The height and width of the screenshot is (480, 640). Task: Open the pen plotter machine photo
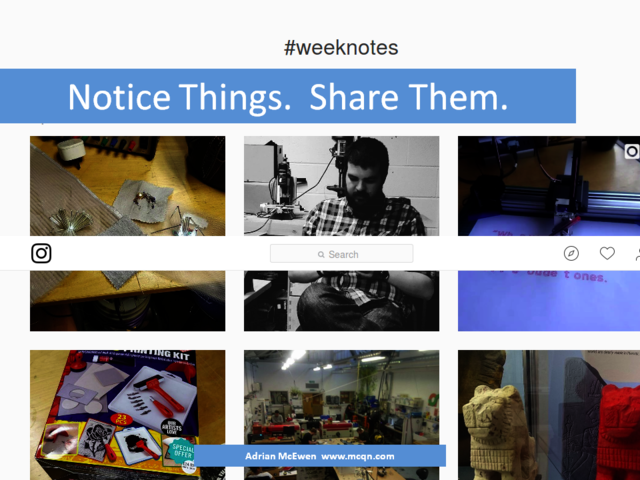click(x=549, y=233)
